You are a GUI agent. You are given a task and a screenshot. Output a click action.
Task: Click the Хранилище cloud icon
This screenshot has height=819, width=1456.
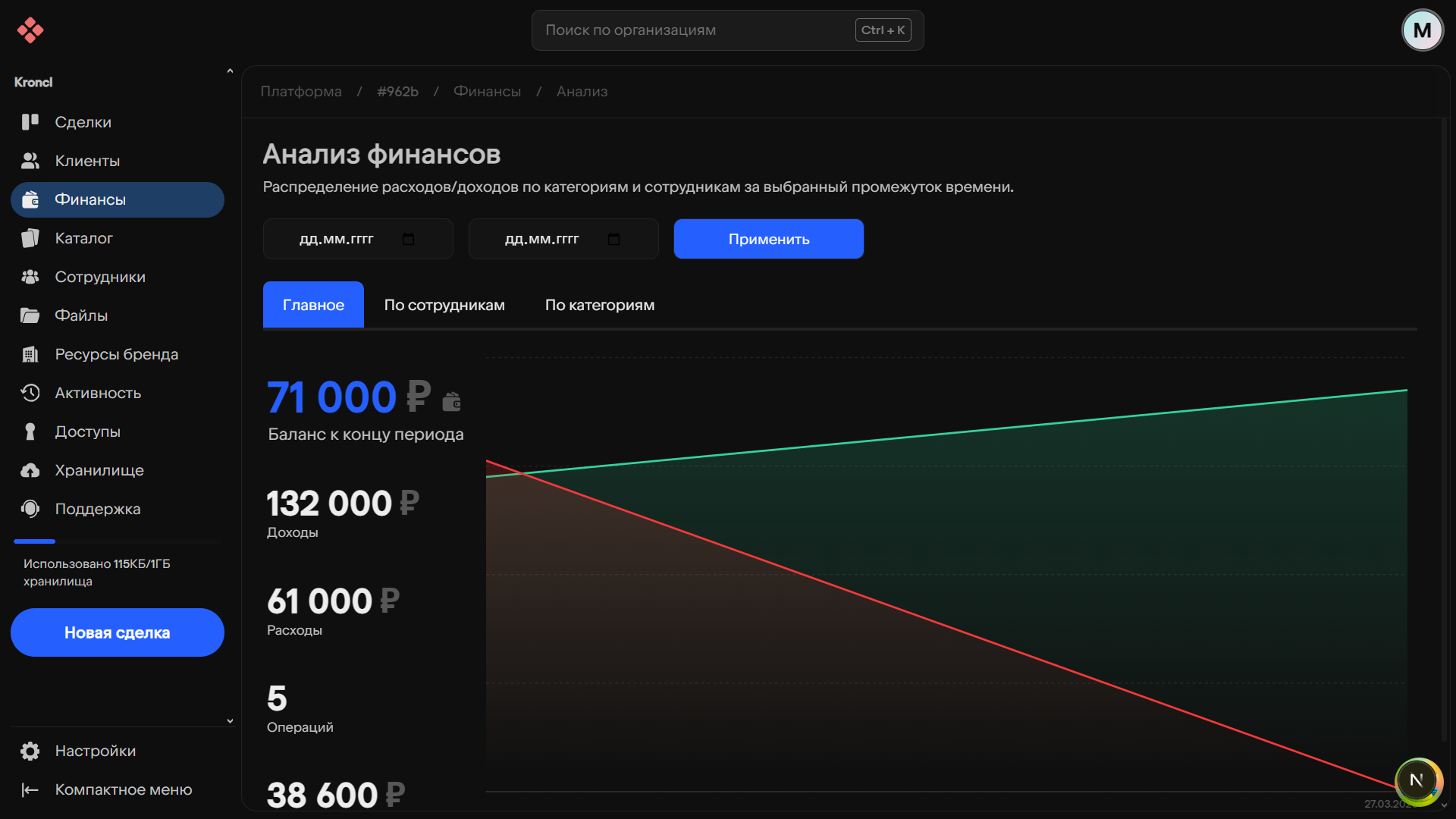point(30,470)
